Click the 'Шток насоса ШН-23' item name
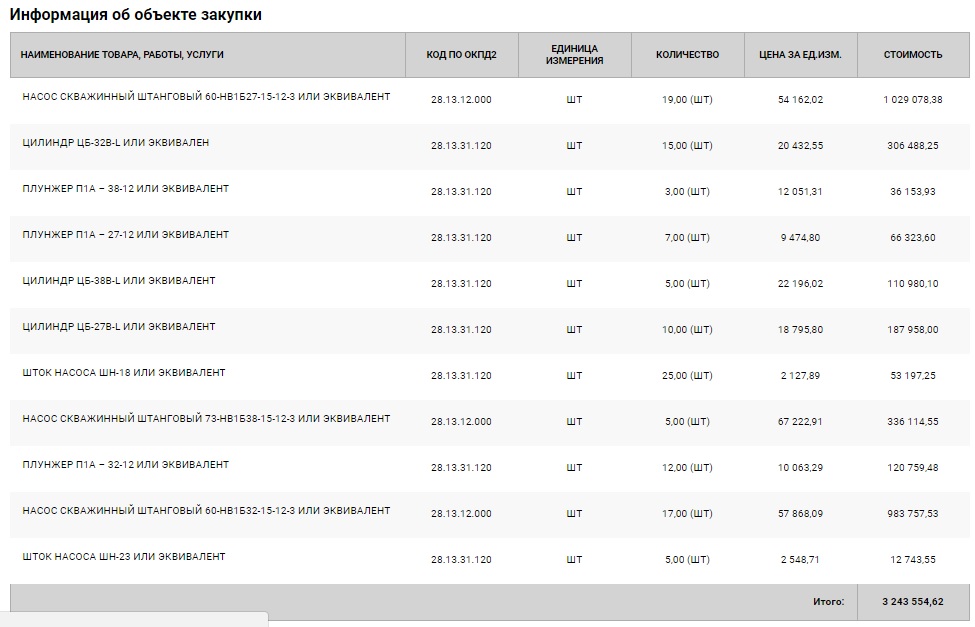975x627 pixels. click(x=123, y=557)
